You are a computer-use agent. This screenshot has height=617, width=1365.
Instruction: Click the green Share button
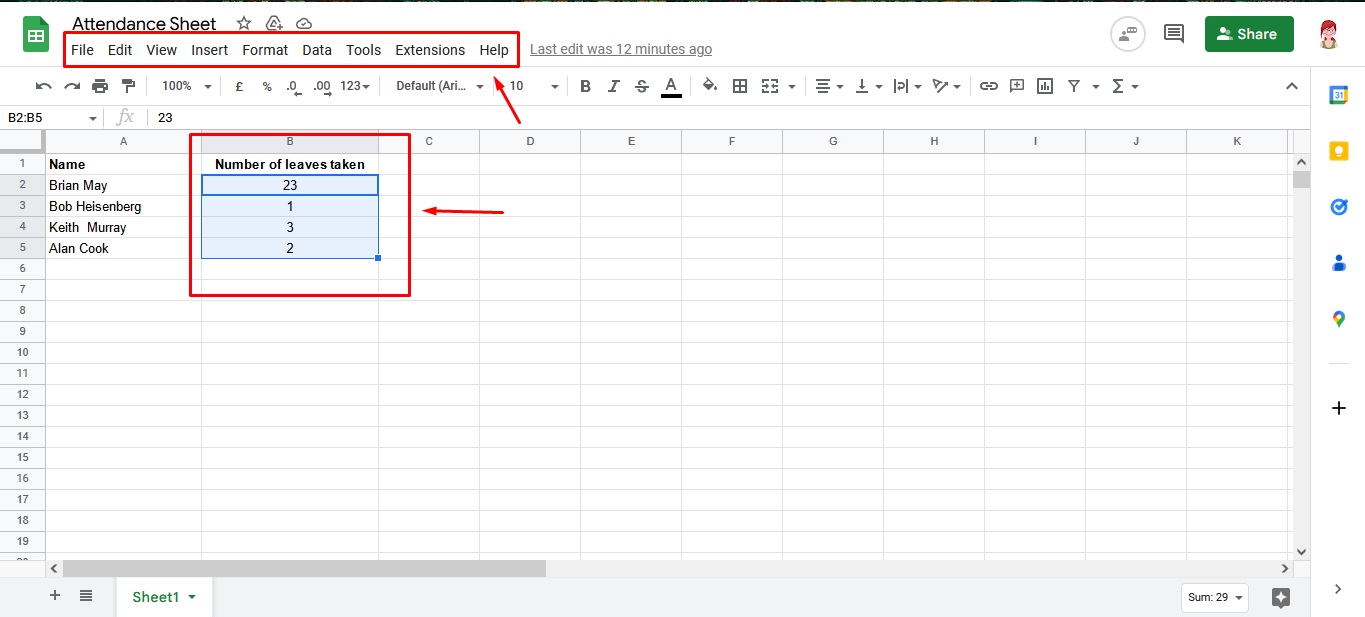(x=1248, y=33)
